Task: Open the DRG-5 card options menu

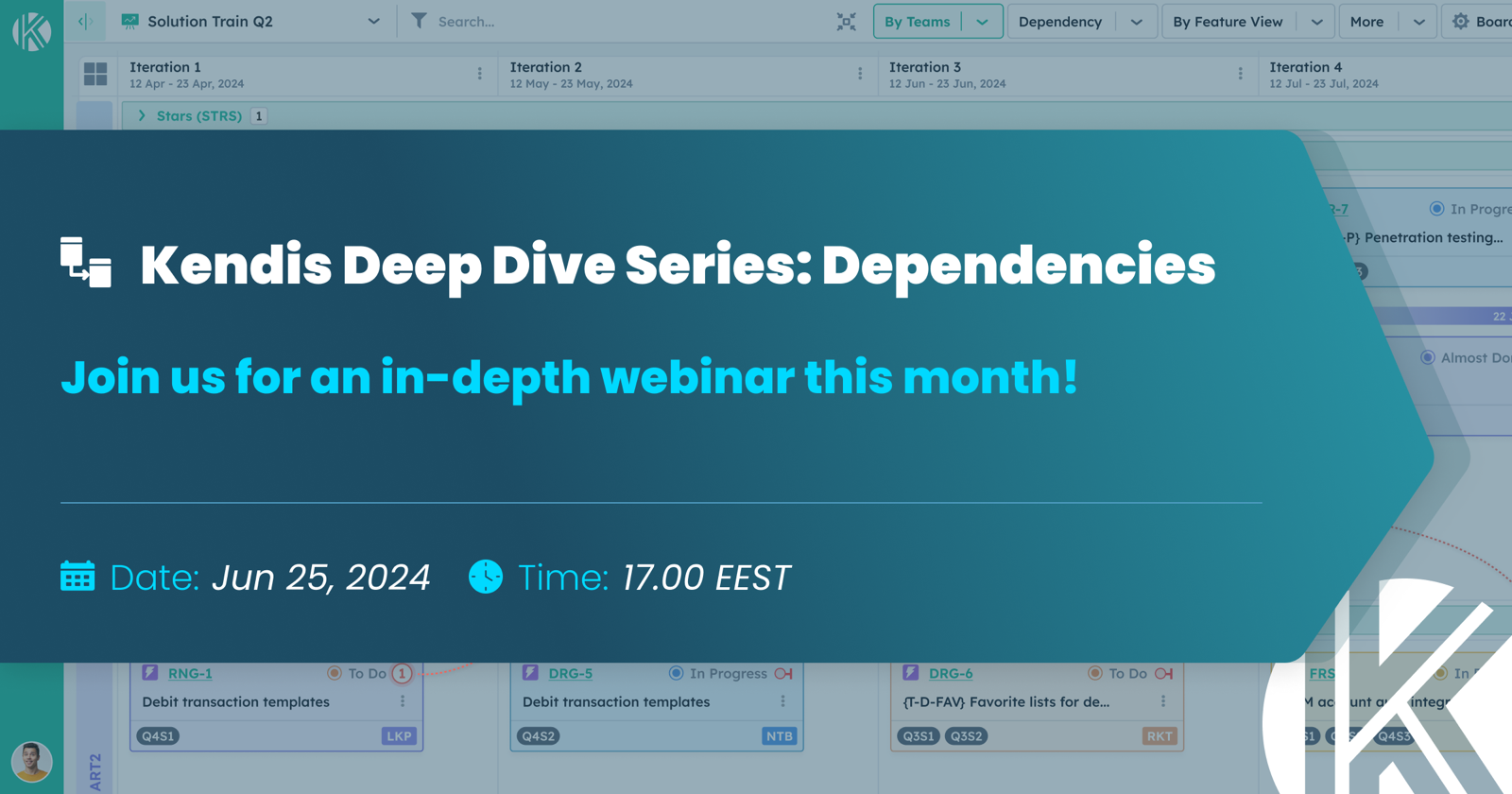Action: tap(783, 702)
